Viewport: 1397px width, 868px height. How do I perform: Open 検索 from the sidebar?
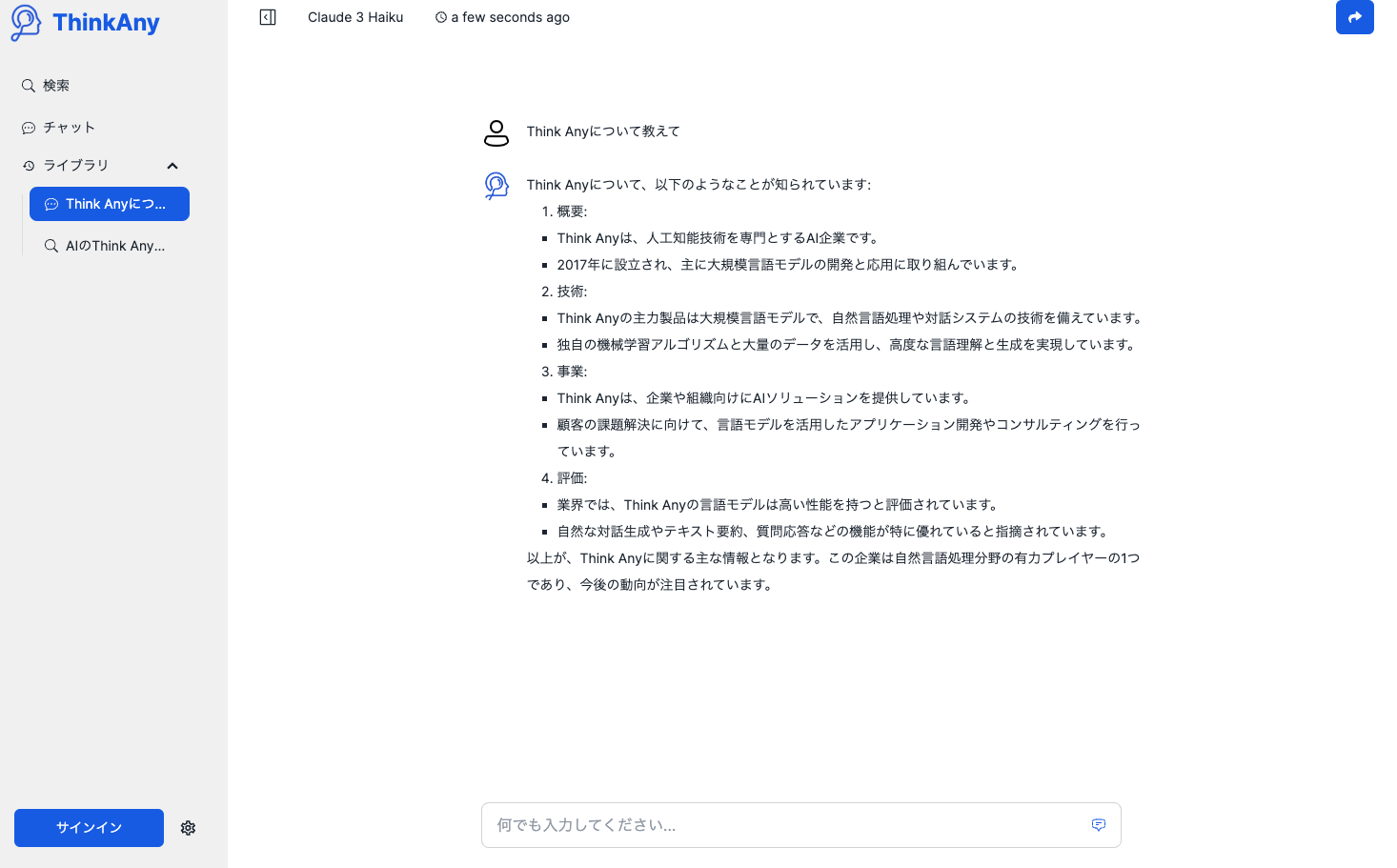(x=57, y=85)
